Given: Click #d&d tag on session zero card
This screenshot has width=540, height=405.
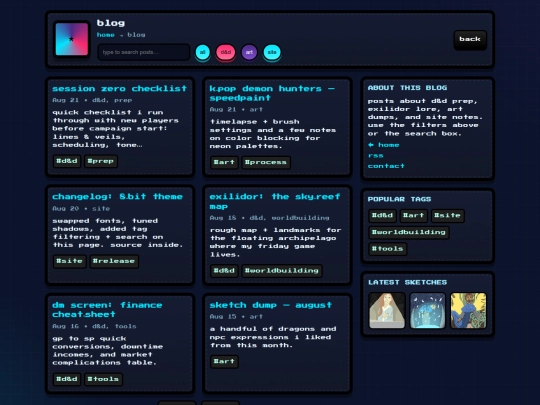Looking at the screenshot, I should point(67,161).
